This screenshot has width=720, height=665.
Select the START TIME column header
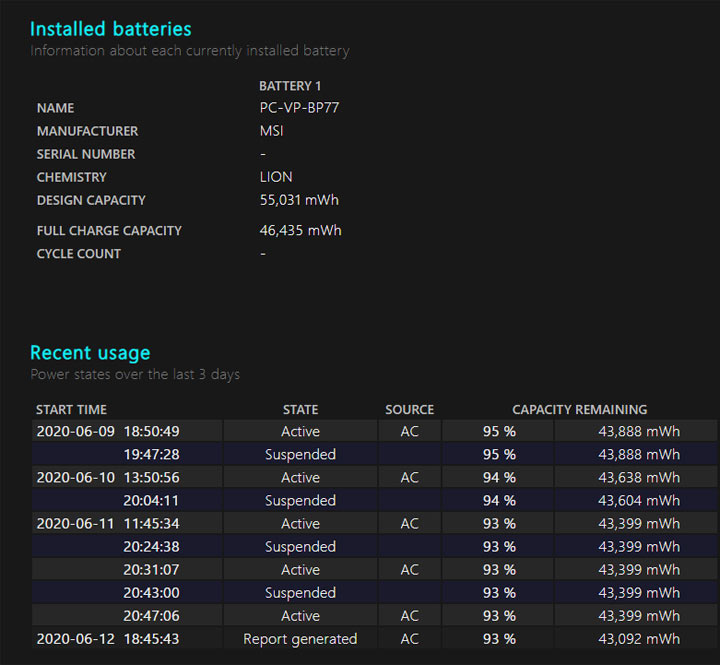[x=71, y=410]
